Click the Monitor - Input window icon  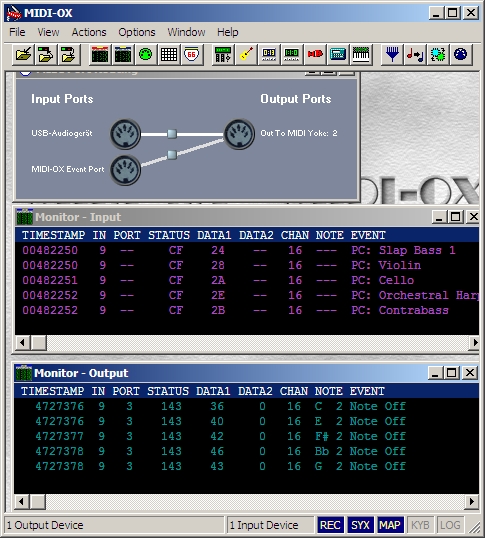tap(25, 217)
